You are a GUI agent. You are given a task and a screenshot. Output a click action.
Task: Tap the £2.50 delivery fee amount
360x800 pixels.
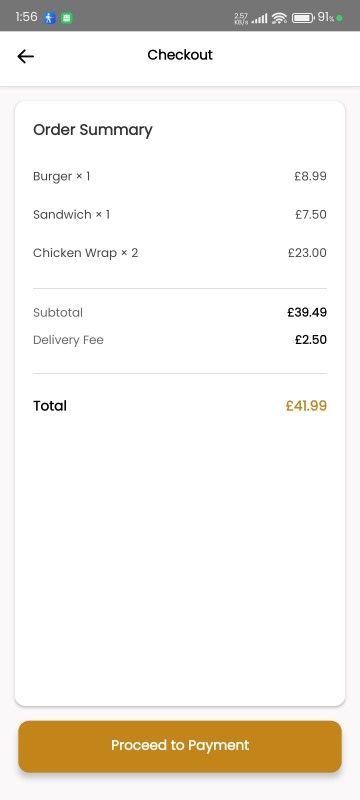[x=311, y=340]
